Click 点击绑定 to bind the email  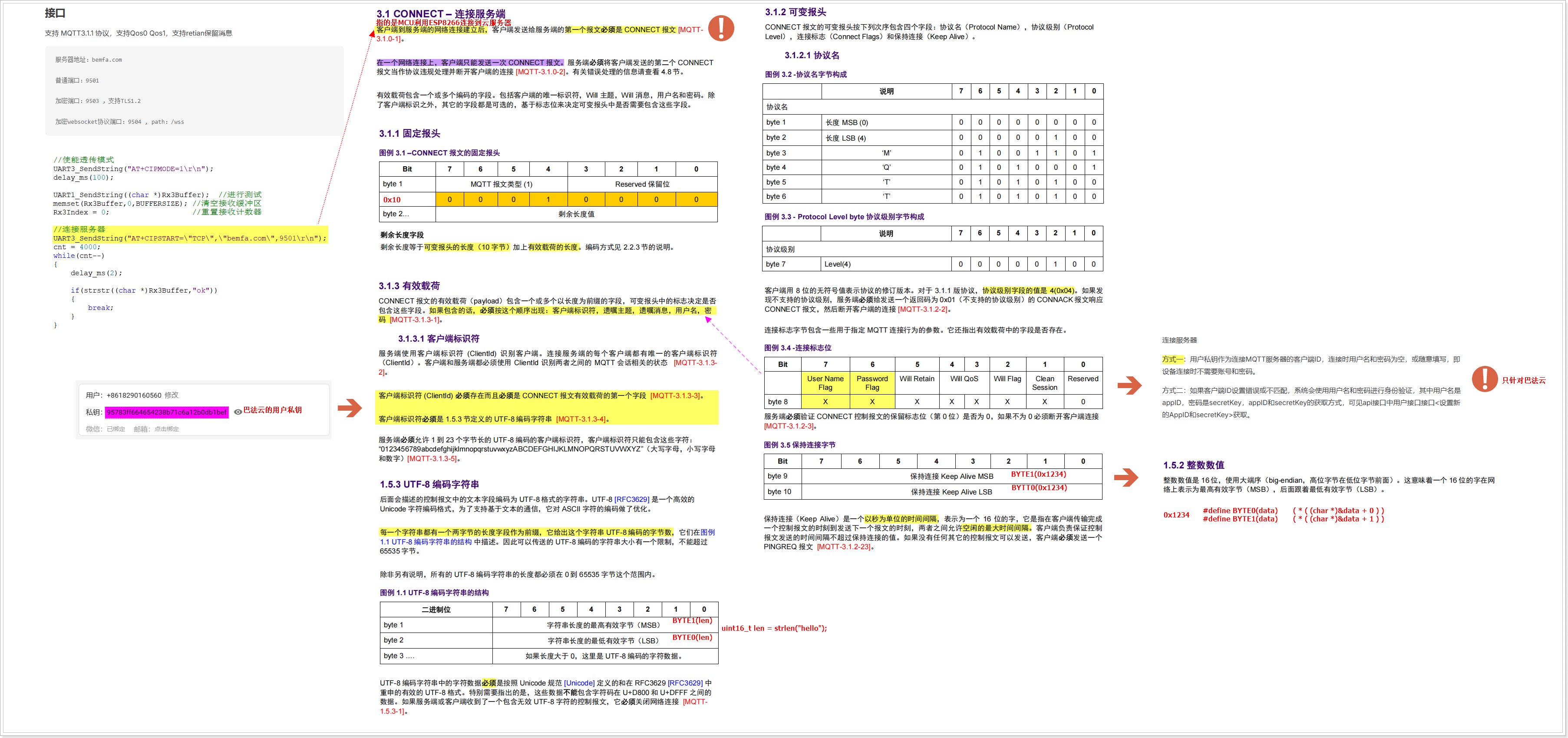pos(166,429)
